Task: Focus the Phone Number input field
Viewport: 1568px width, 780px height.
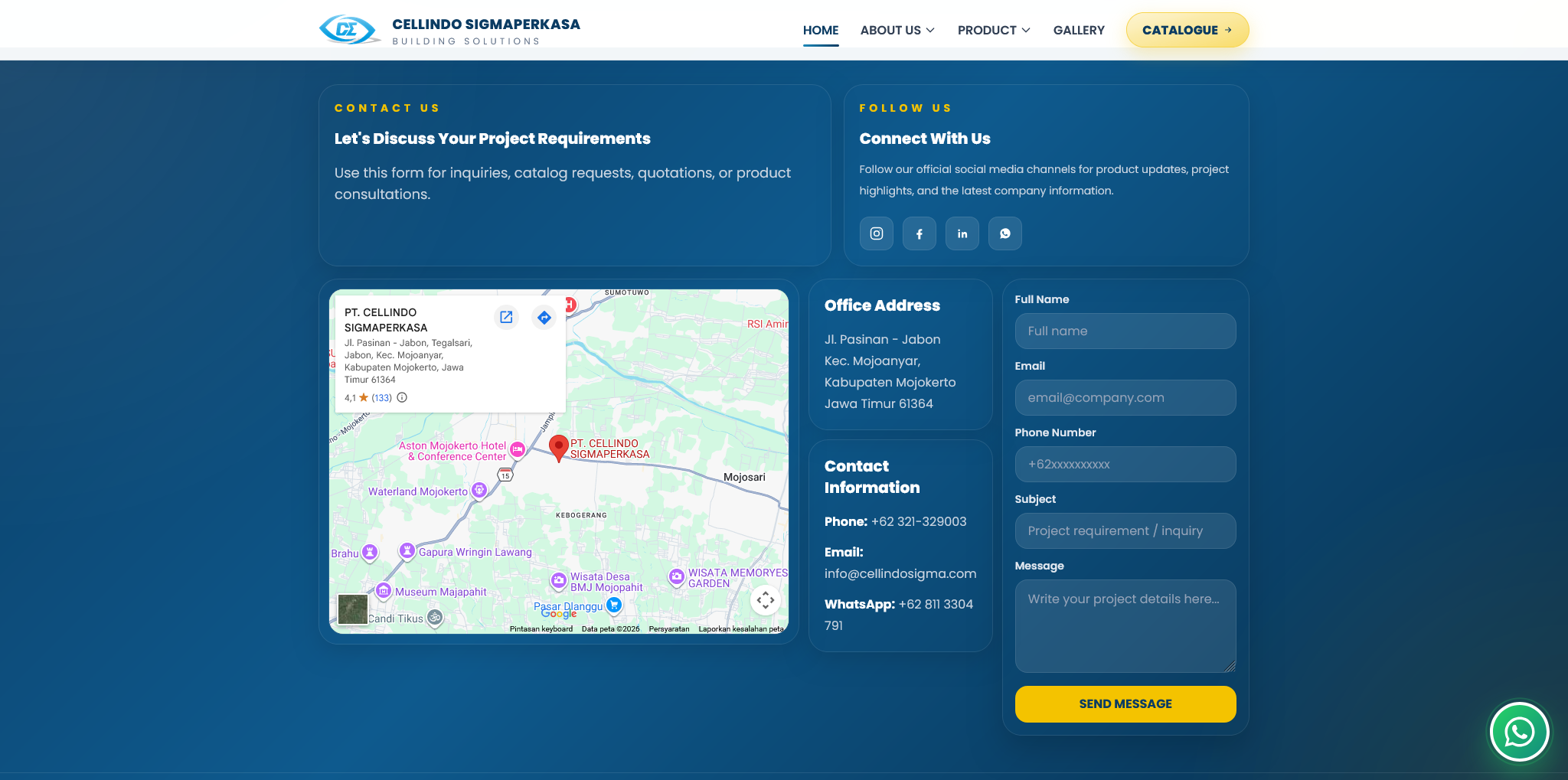Action: [x=1125, y=464]
